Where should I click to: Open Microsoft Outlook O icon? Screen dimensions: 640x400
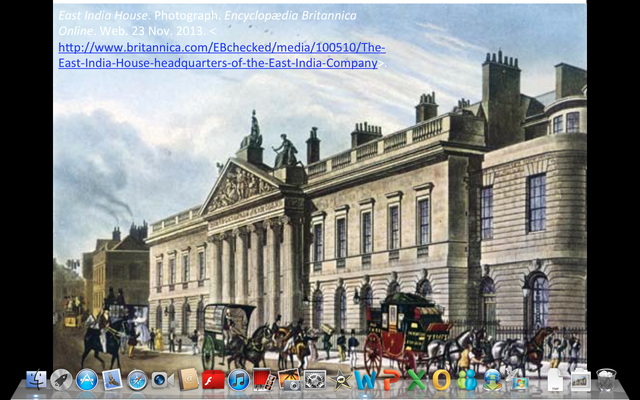[442, 380]
